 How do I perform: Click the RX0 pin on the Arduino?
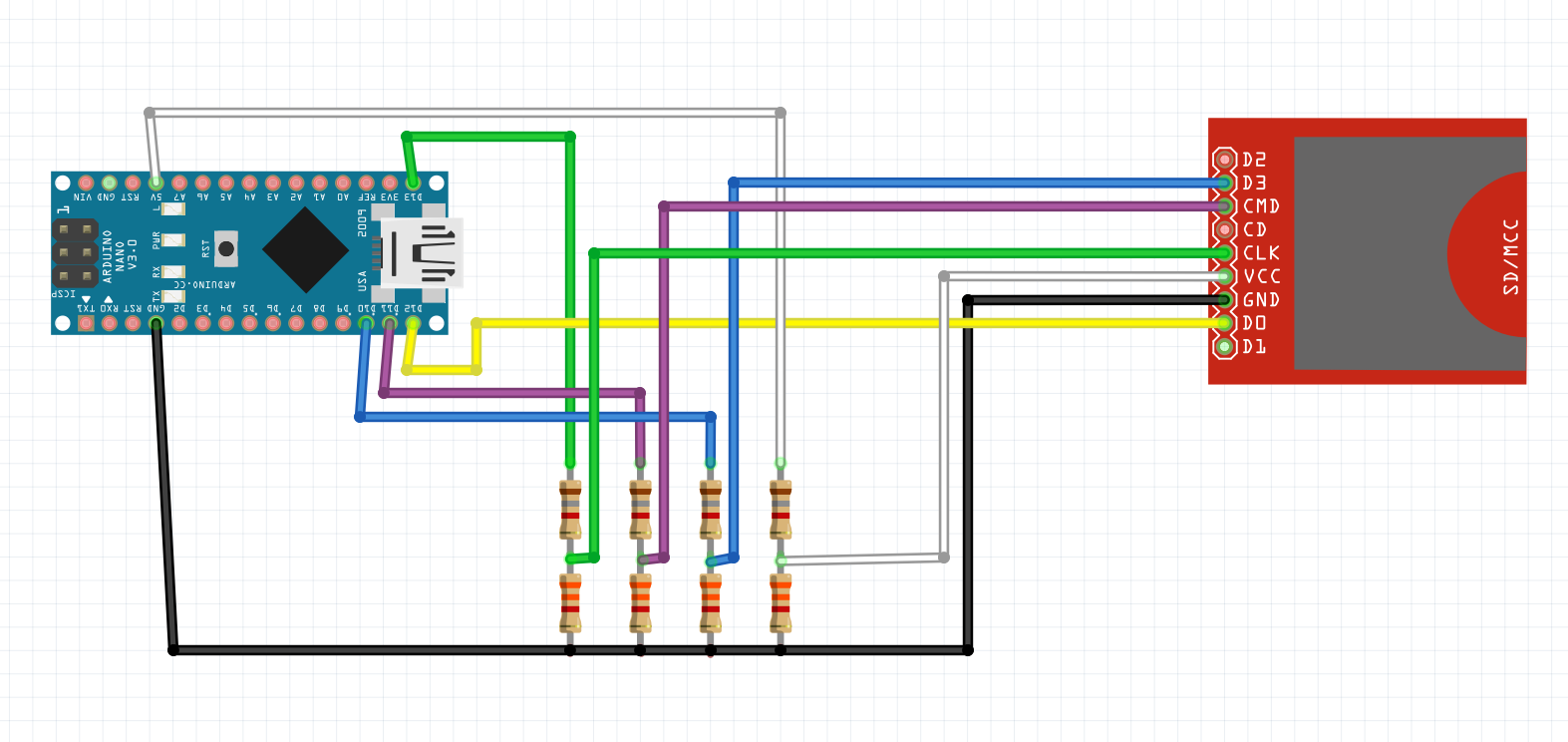(x=109, y=323)
